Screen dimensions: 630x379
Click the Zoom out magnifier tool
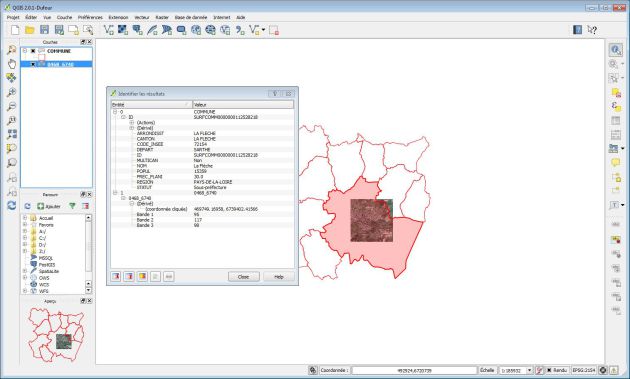click(12, 106)
